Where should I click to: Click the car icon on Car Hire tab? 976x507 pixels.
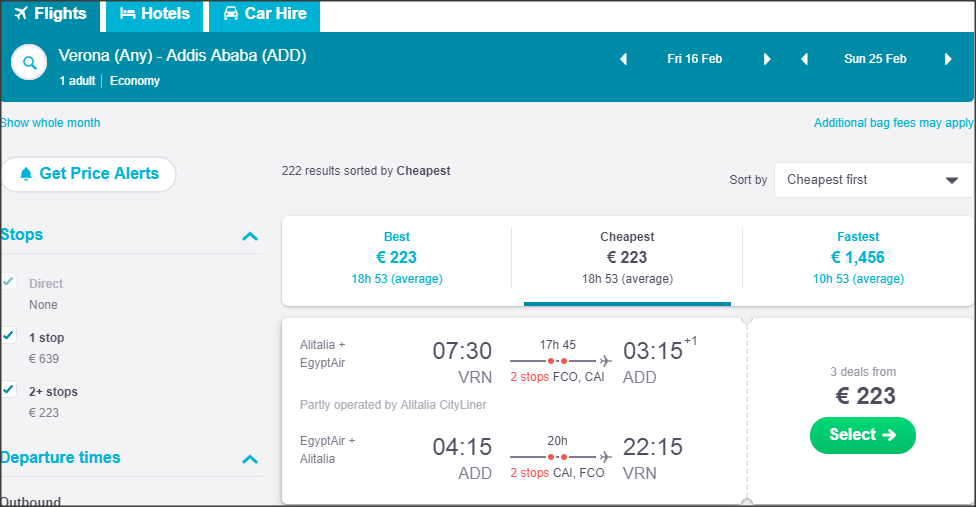pyautogui.click(x=230, y=14)
